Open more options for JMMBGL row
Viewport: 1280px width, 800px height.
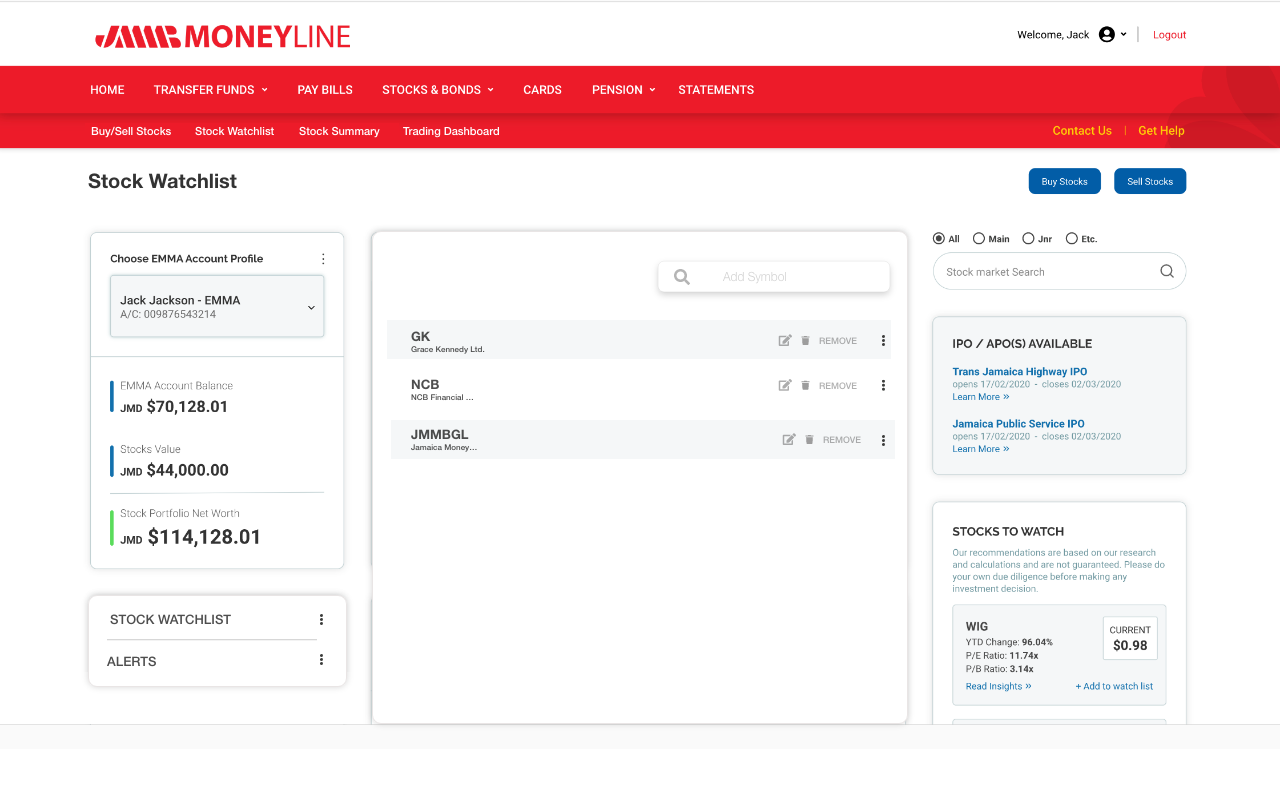(883, 440)
